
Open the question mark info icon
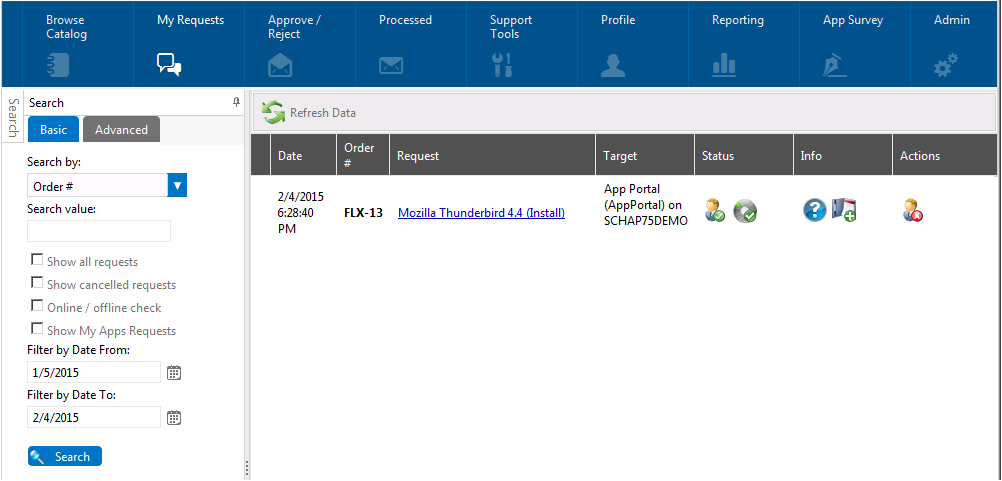point(814,210)
